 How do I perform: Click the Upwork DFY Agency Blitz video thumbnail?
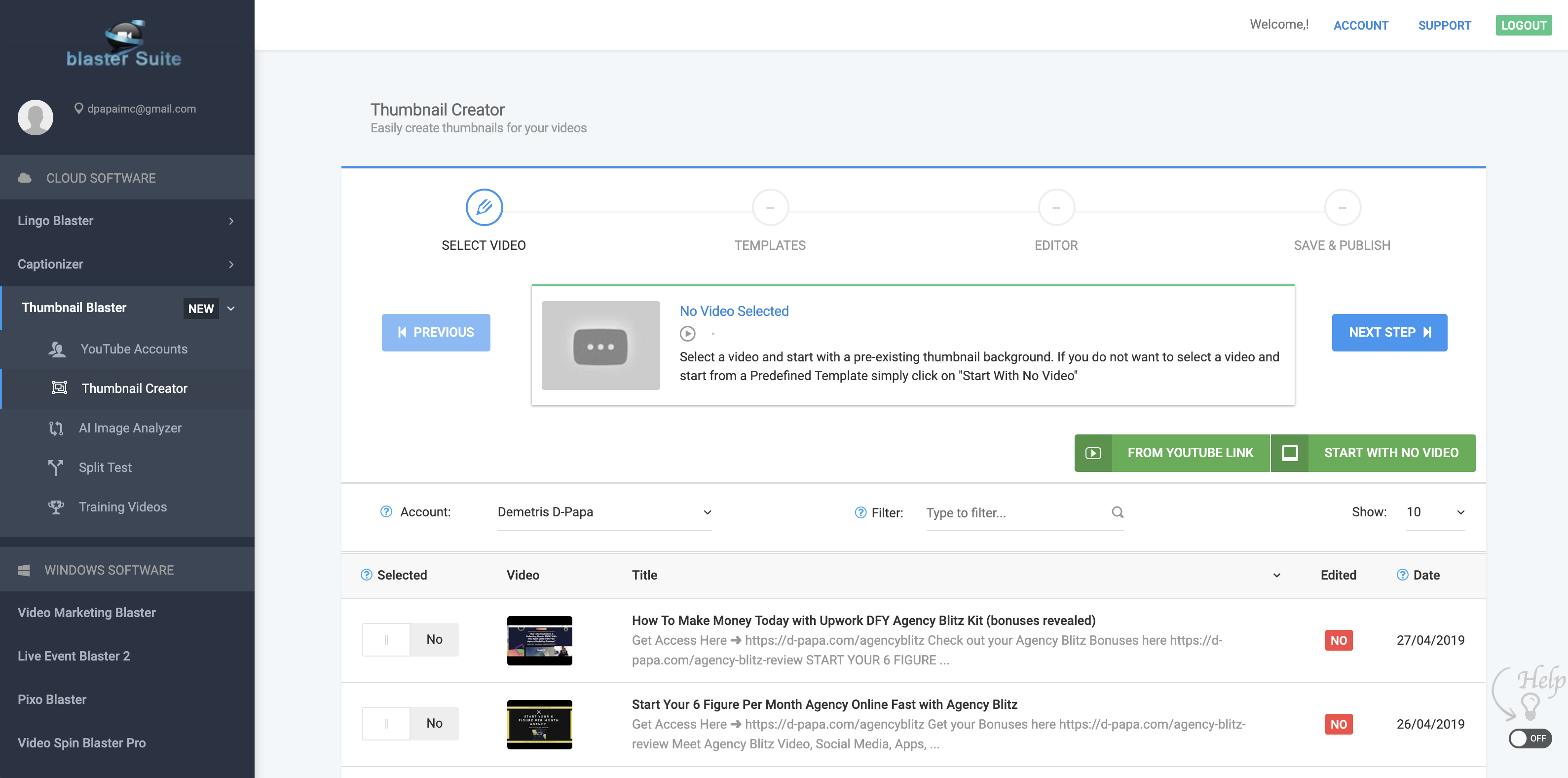click(x=539, y=640)
